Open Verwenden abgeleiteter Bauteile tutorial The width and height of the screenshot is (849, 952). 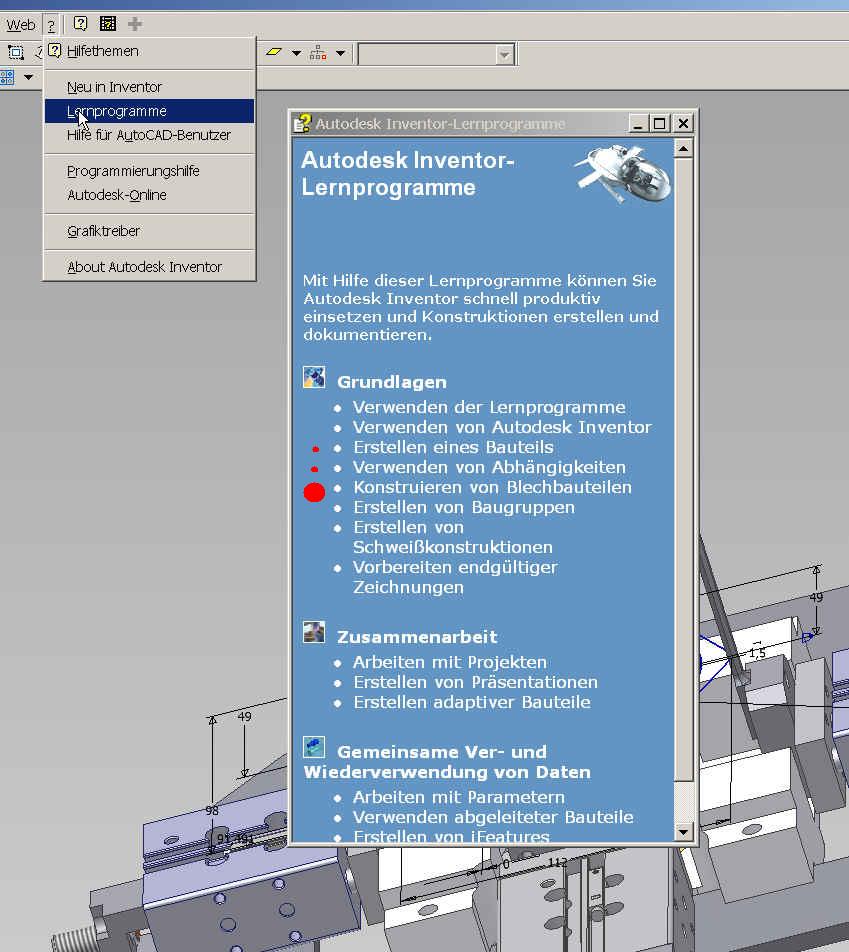(493, 817)
